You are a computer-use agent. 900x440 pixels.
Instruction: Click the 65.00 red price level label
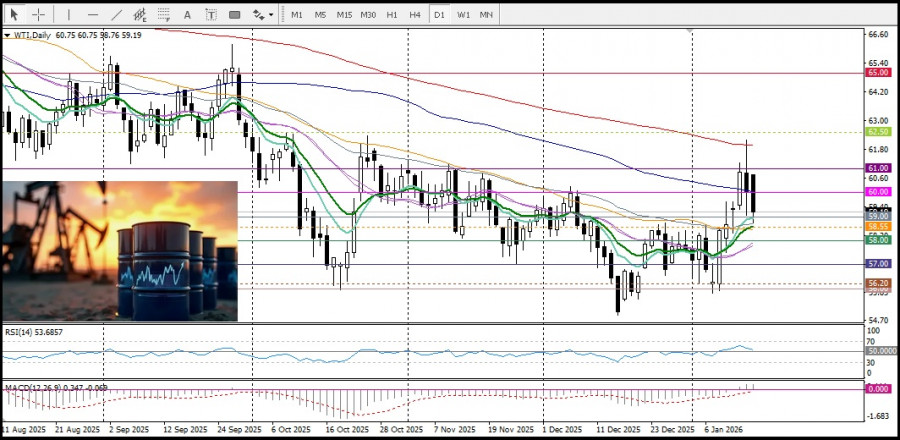point(878,73)
